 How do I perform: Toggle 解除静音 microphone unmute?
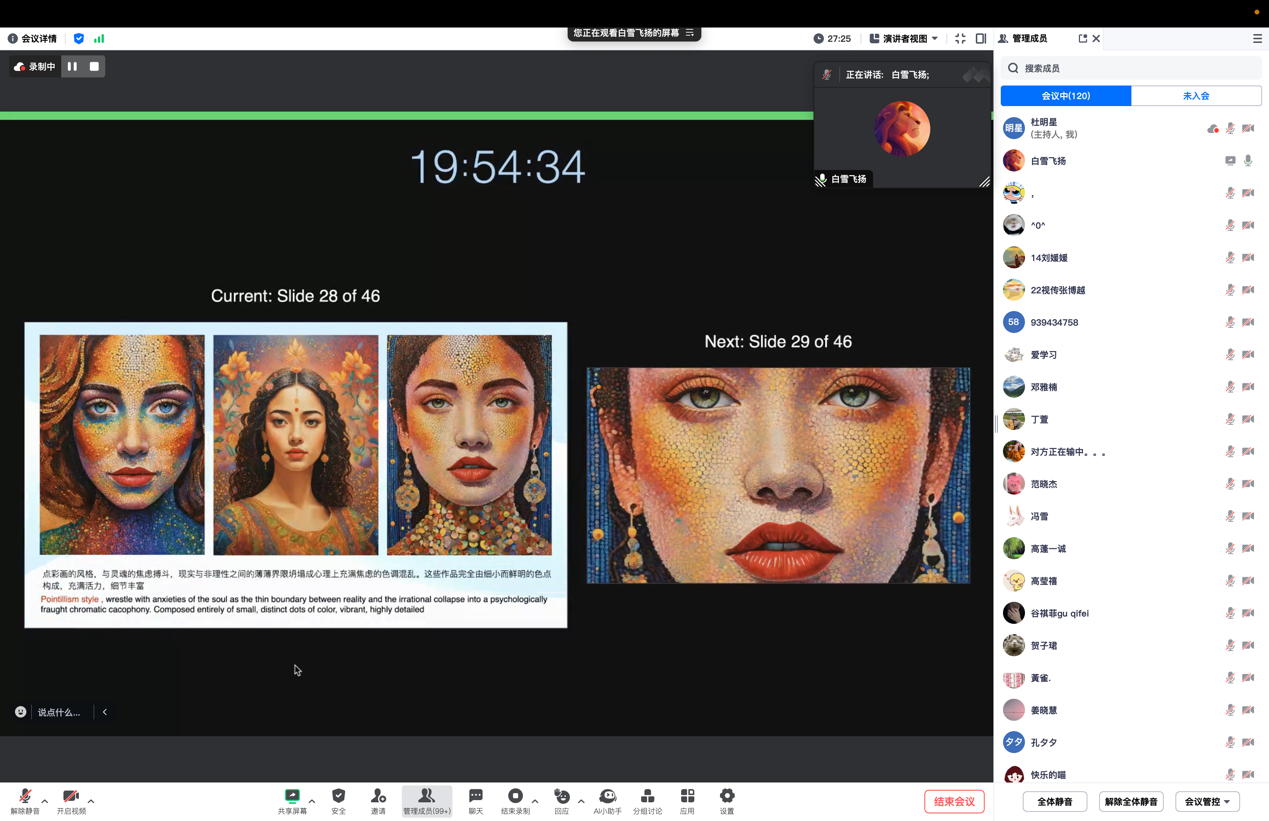[x=25, y=801]
